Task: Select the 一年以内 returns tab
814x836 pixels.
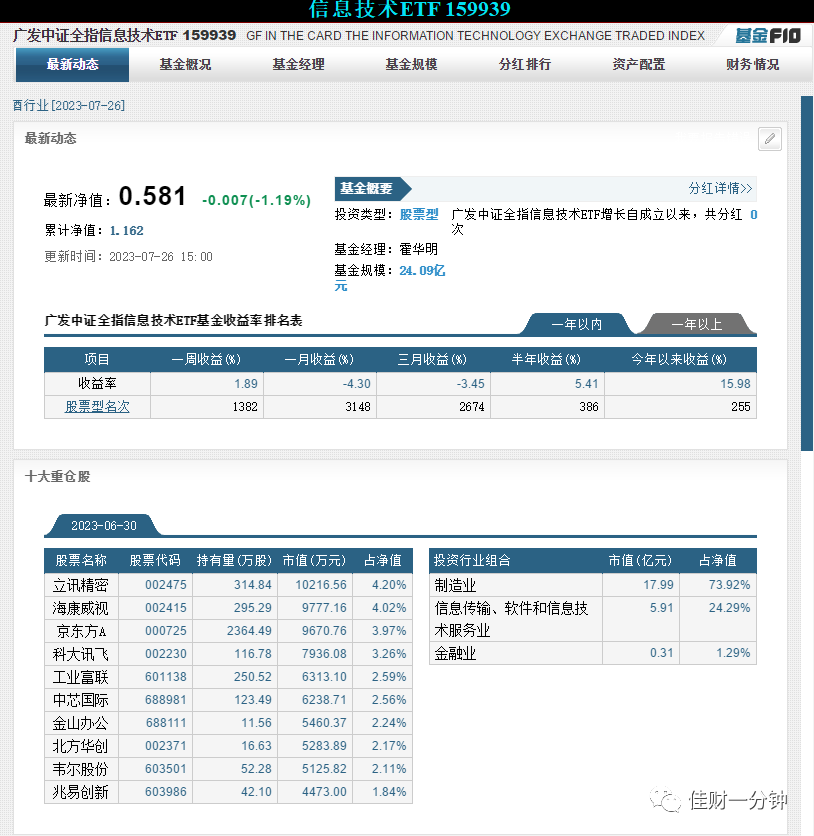Action: pyautogui.click(x=577, y=324)
